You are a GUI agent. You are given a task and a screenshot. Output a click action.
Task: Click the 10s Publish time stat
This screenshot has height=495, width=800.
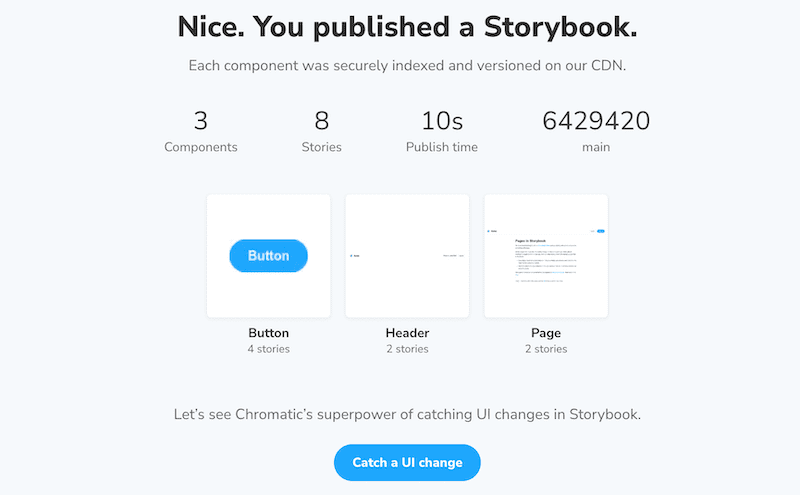point(441,122)
